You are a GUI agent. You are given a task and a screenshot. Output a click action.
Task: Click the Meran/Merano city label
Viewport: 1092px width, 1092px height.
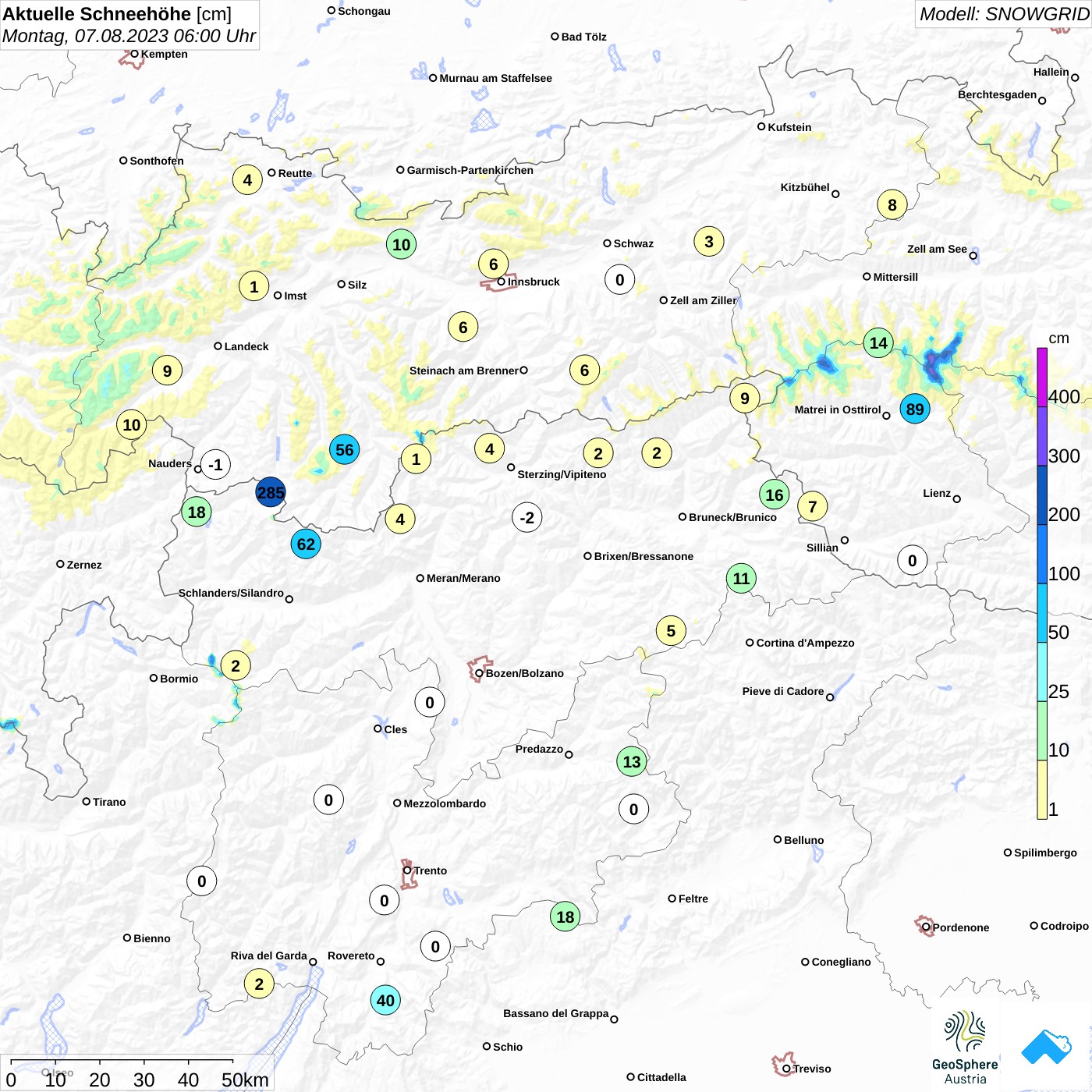pos(463,578)
